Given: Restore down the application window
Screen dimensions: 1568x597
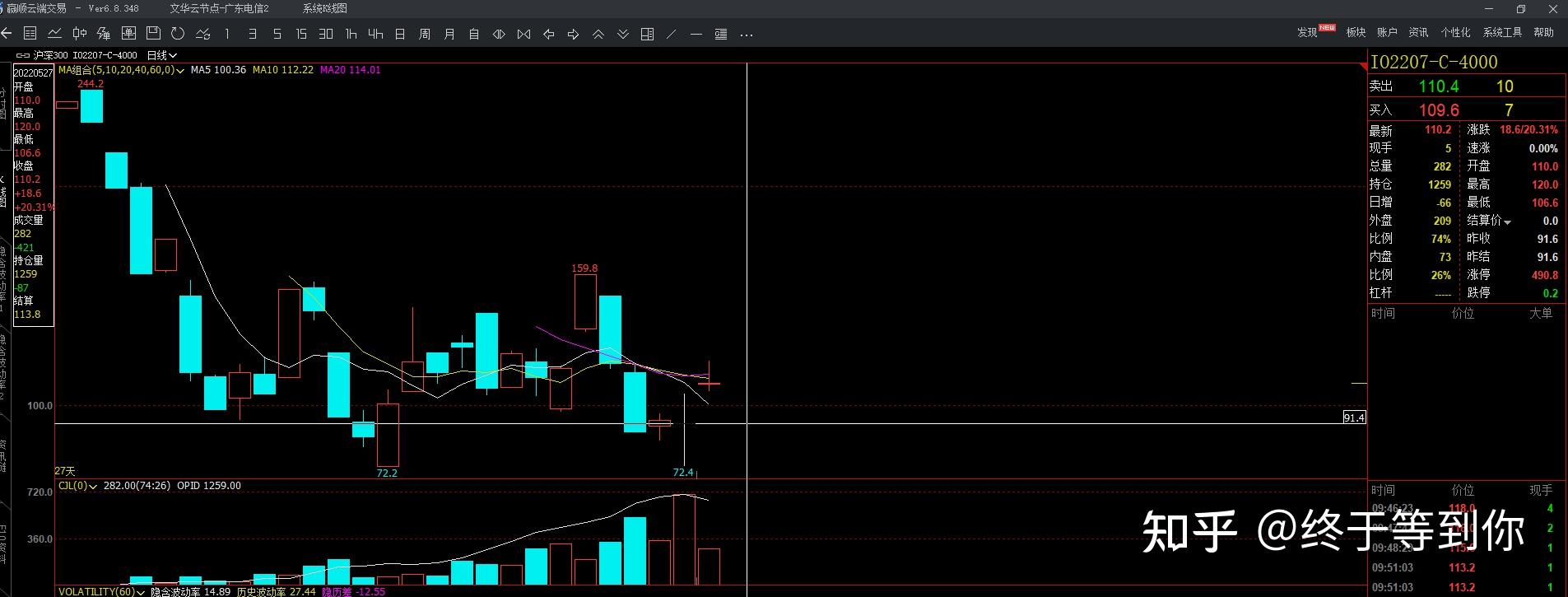Looking at the screenshot, I should tap(1520, 8).
